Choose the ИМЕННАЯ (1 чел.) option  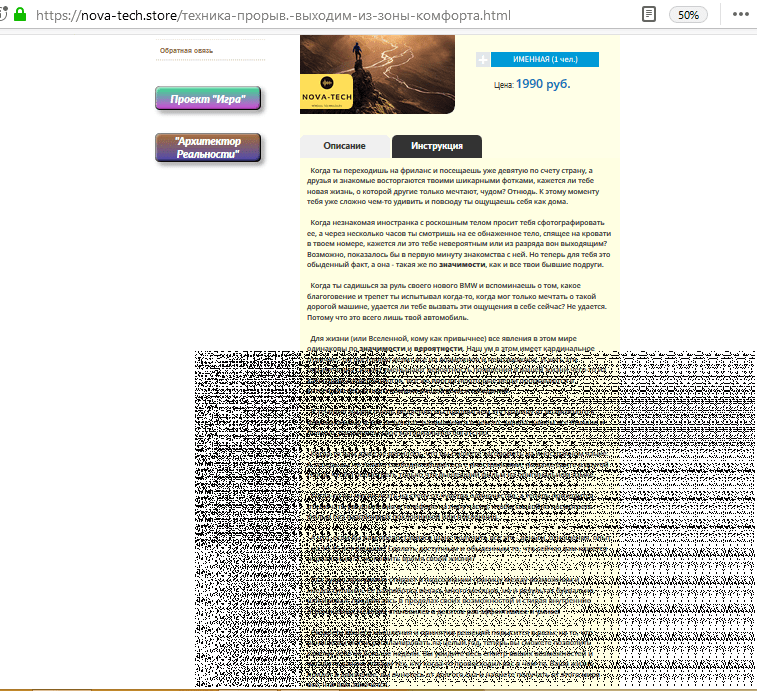[x=544, y=60]
